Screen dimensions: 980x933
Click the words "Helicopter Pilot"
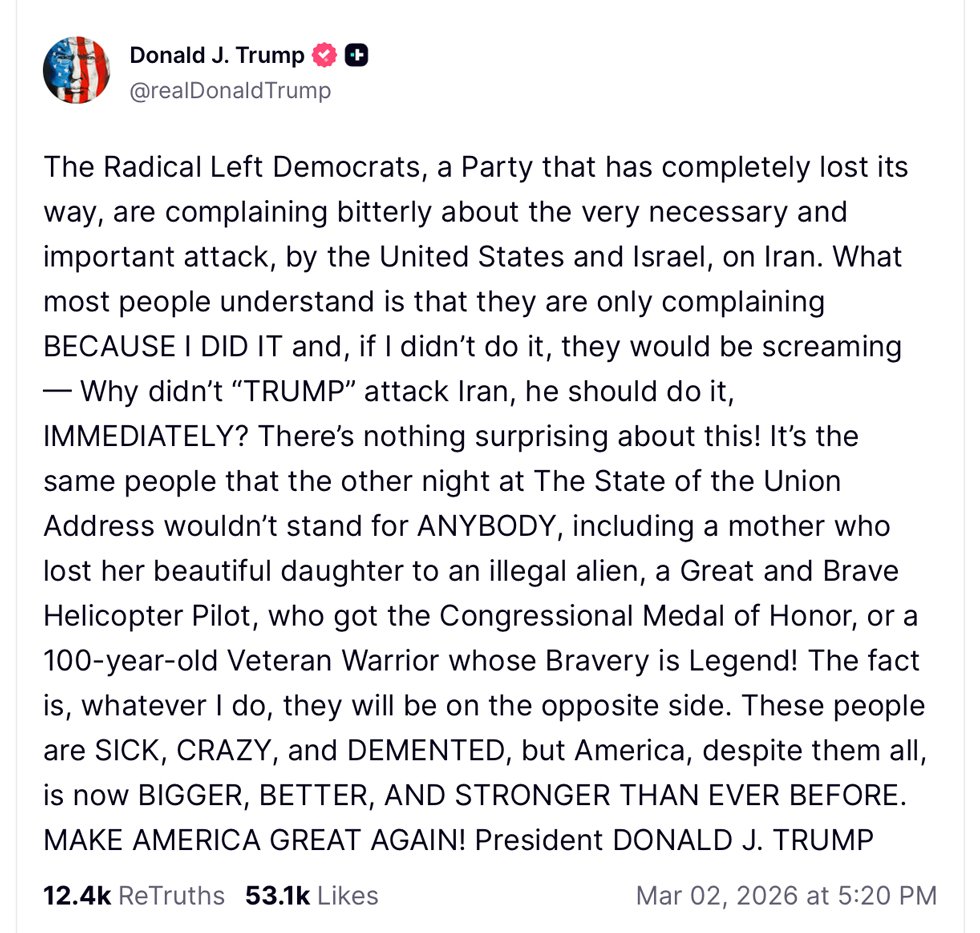pyautogui.click(x=148, y=616)
